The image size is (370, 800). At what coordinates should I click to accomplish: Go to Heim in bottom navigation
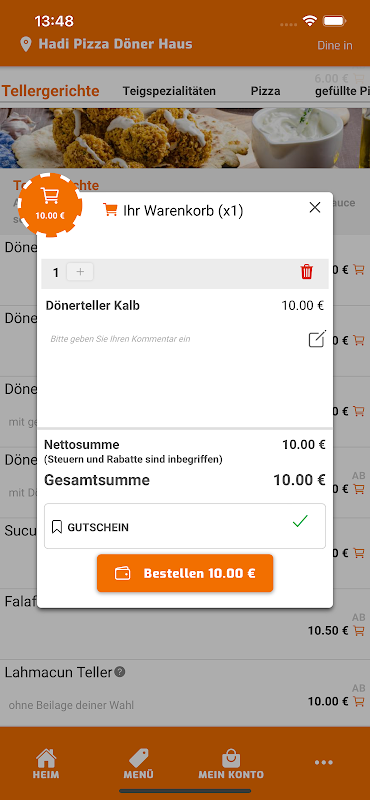[x=46, y=764]
